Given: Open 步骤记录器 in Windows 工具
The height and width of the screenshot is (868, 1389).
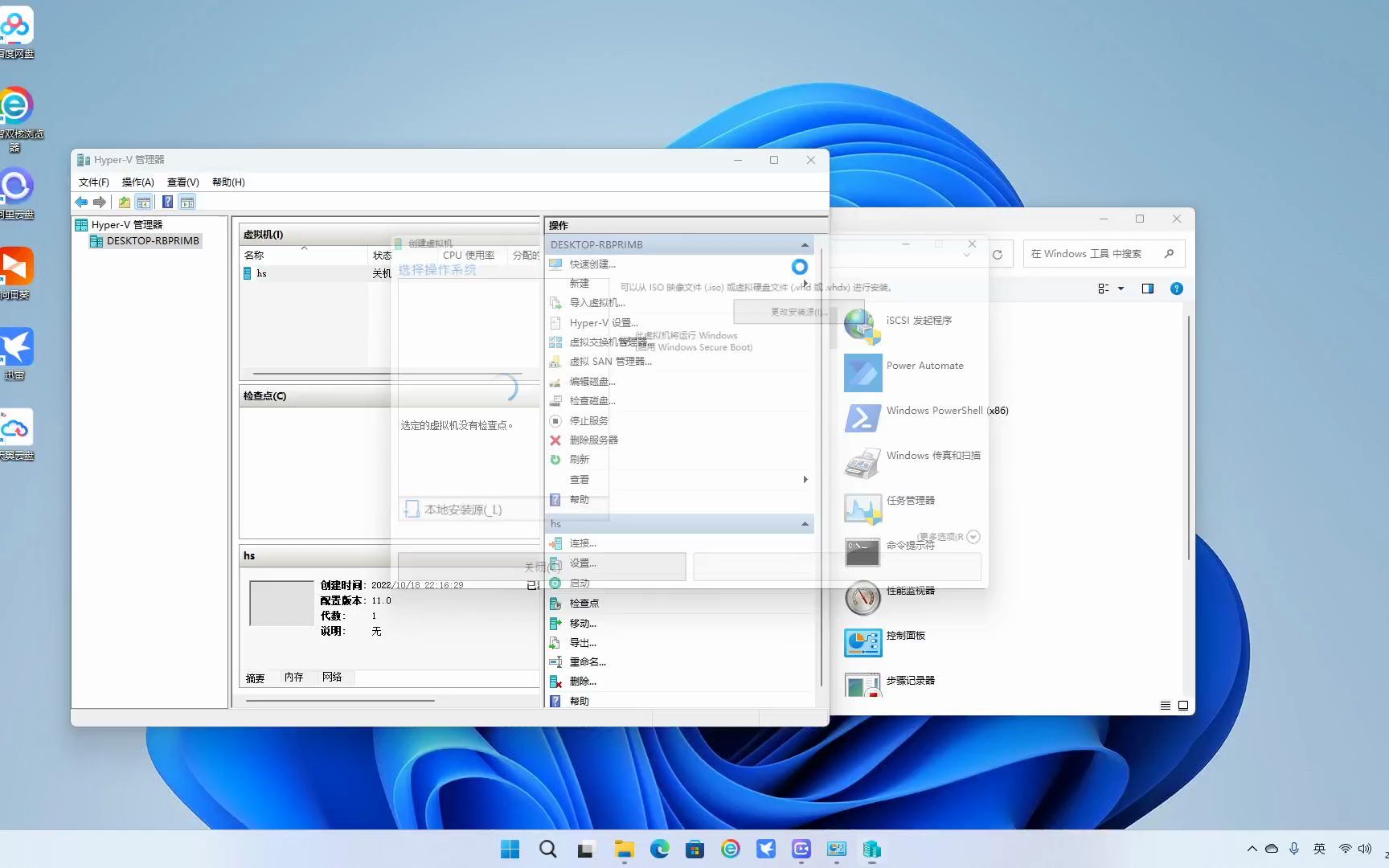Looking at the screenshot, I should tap(891, 685).
